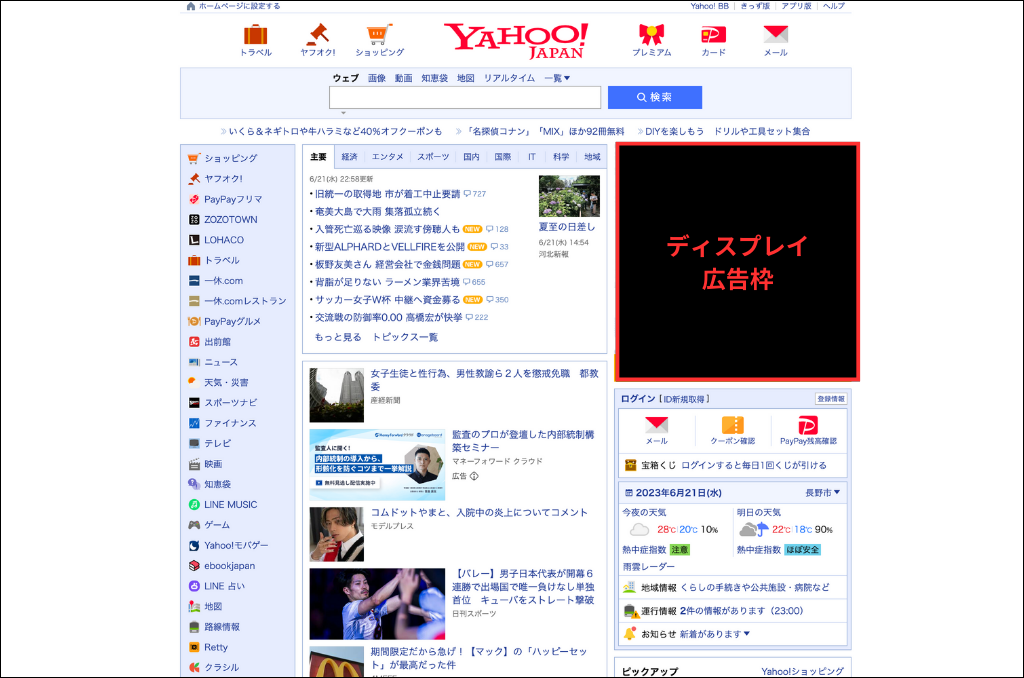Open headline 背脂が足りない ラーメン業界苦境

coord(387,282)
